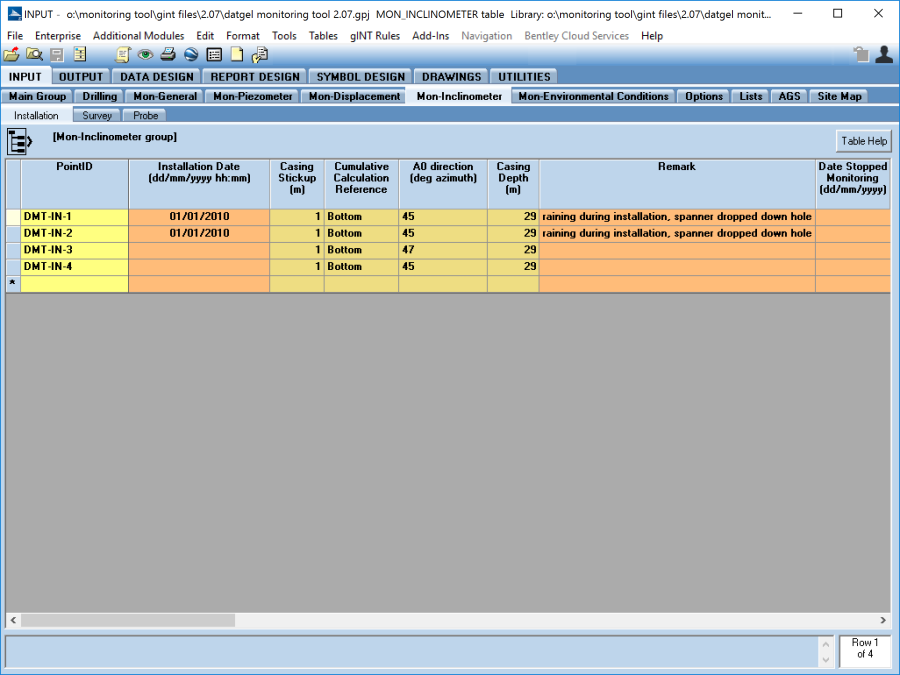This screenshot has height=675, width=900.
Task: Click the scroll document icon in toolbar
Action: click(123, 55)
